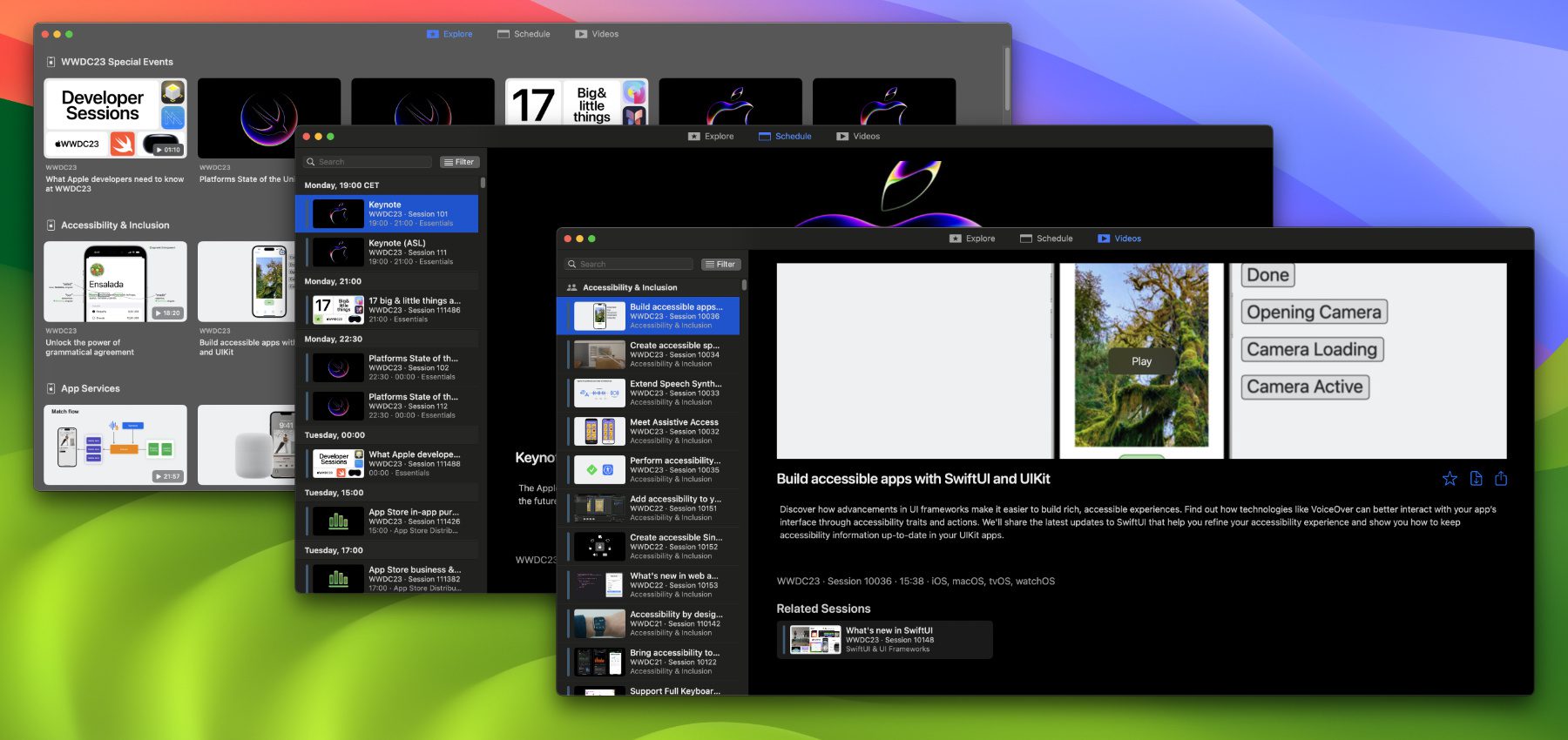The width and height of the screenshot is (1568, 740).
Task: Open related session What's new in SwiftUI
Action: (x=884, y=640)
